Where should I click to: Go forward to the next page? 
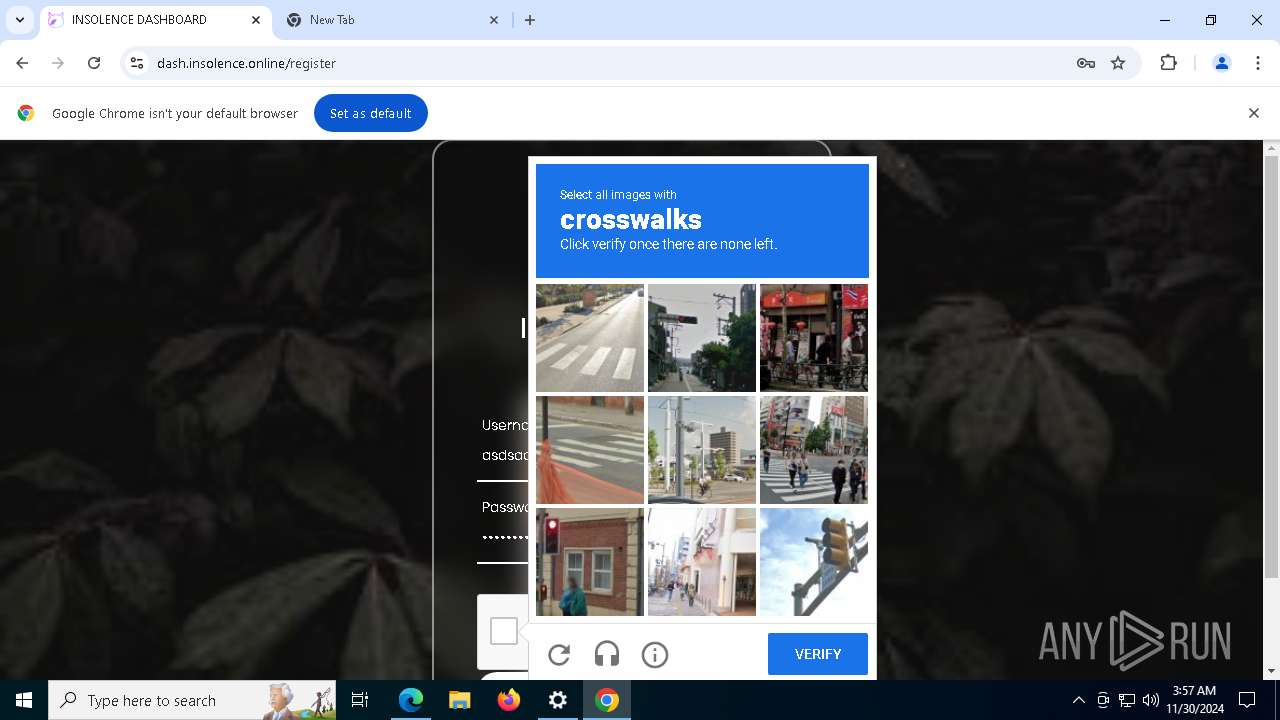[58, 63]
